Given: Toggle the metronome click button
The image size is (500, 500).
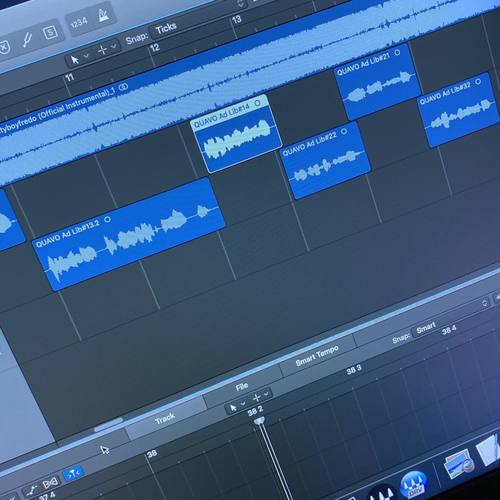Looking at the screenshot, I should click(104, 15).
